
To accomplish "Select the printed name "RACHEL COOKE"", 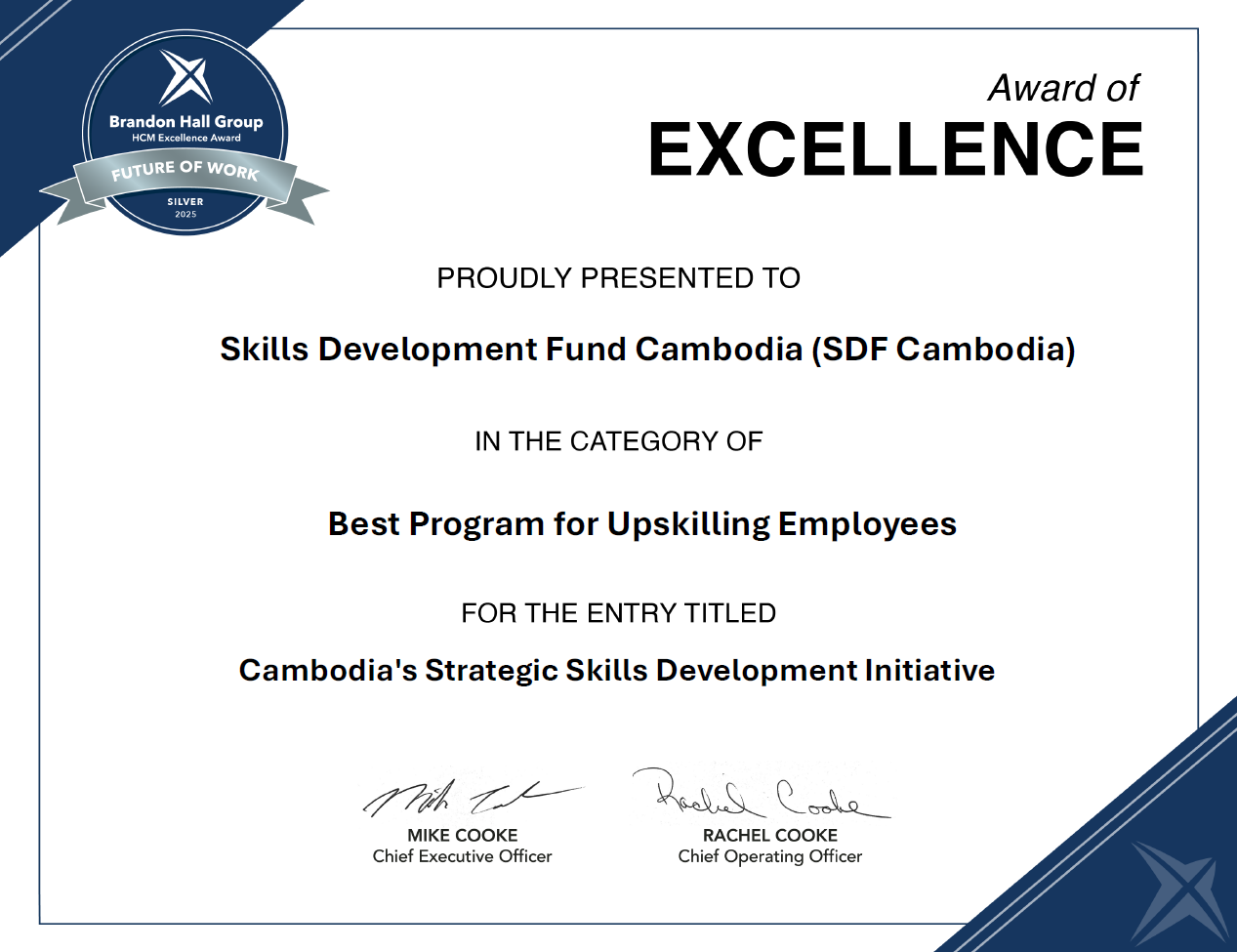I will click(x=770, y=836).
